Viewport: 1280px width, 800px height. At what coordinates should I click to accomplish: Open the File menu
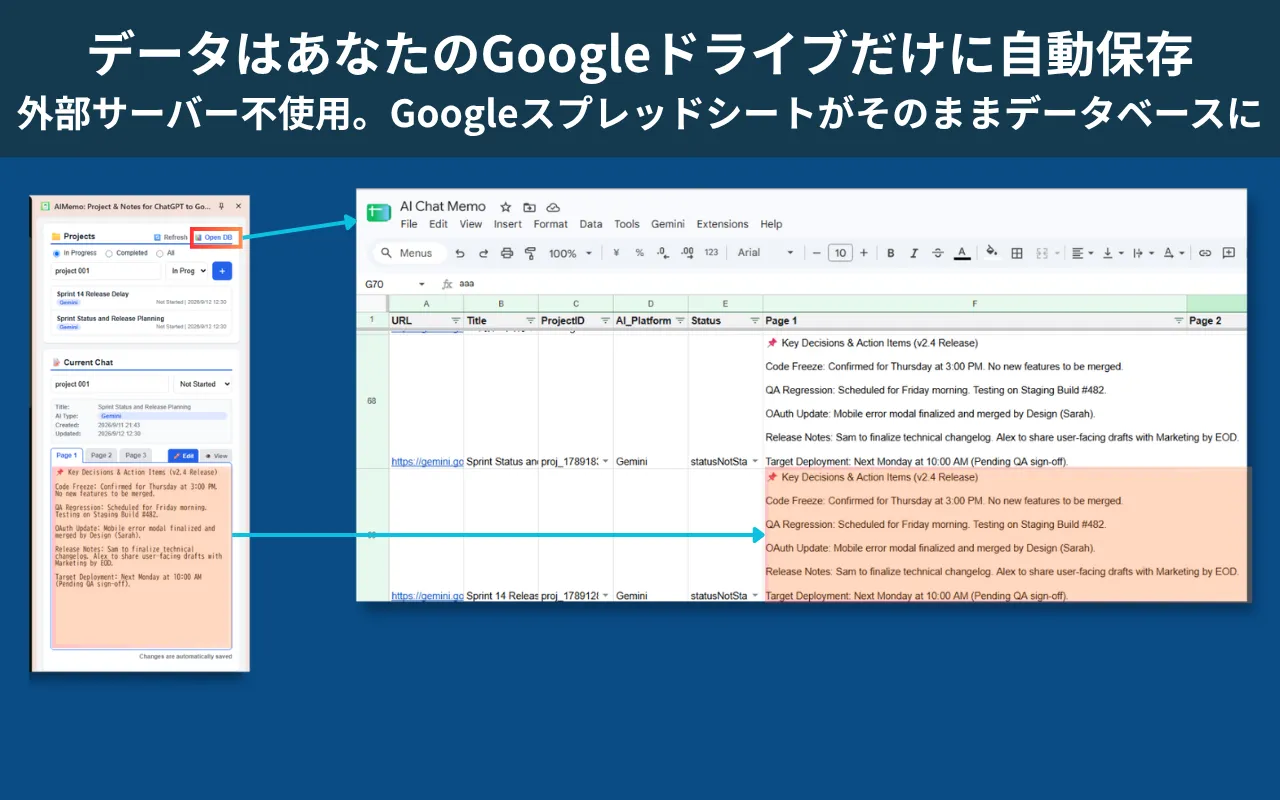point(409,224)
